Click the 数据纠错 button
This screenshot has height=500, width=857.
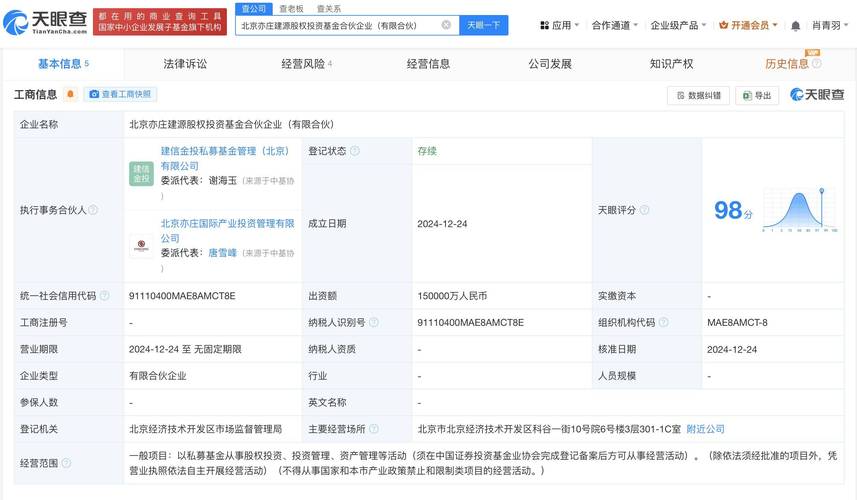click(698, 96)
